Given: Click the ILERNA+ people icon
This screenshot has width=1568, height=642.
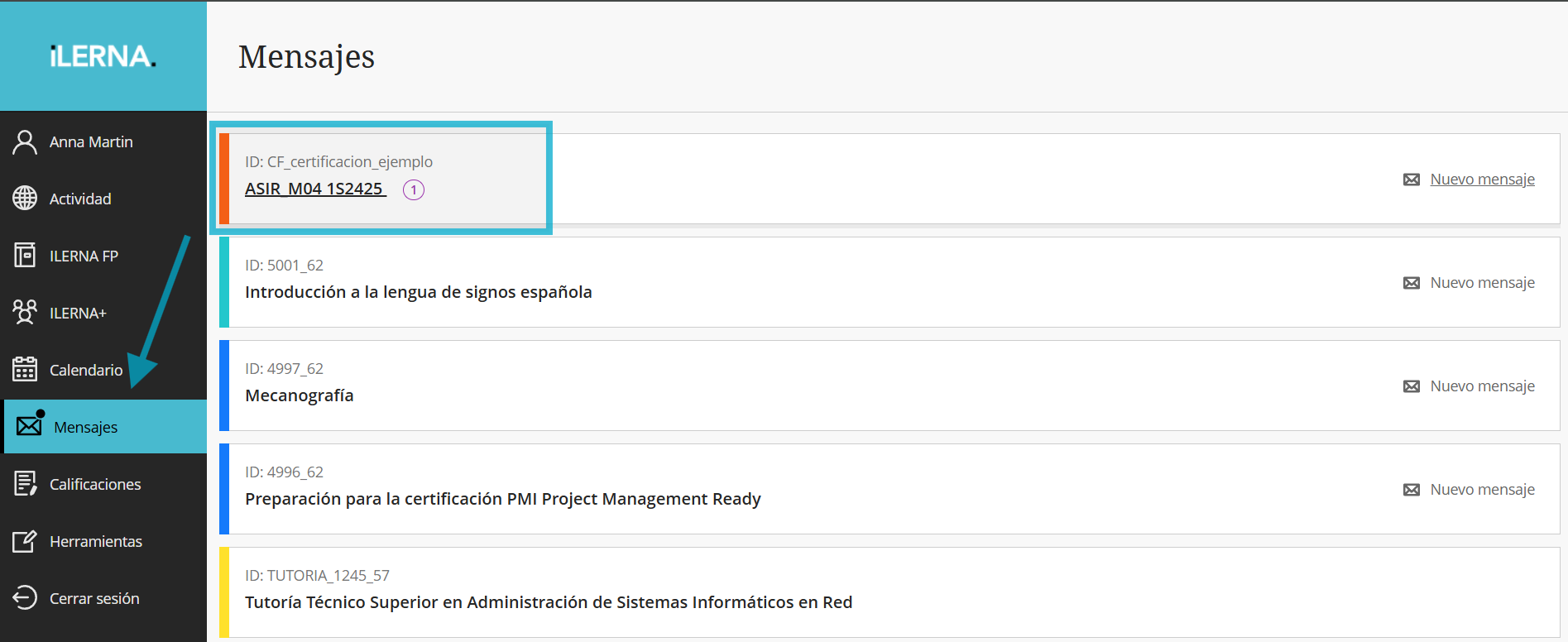Looking at the screenshot, I should [x=25, y=313].
